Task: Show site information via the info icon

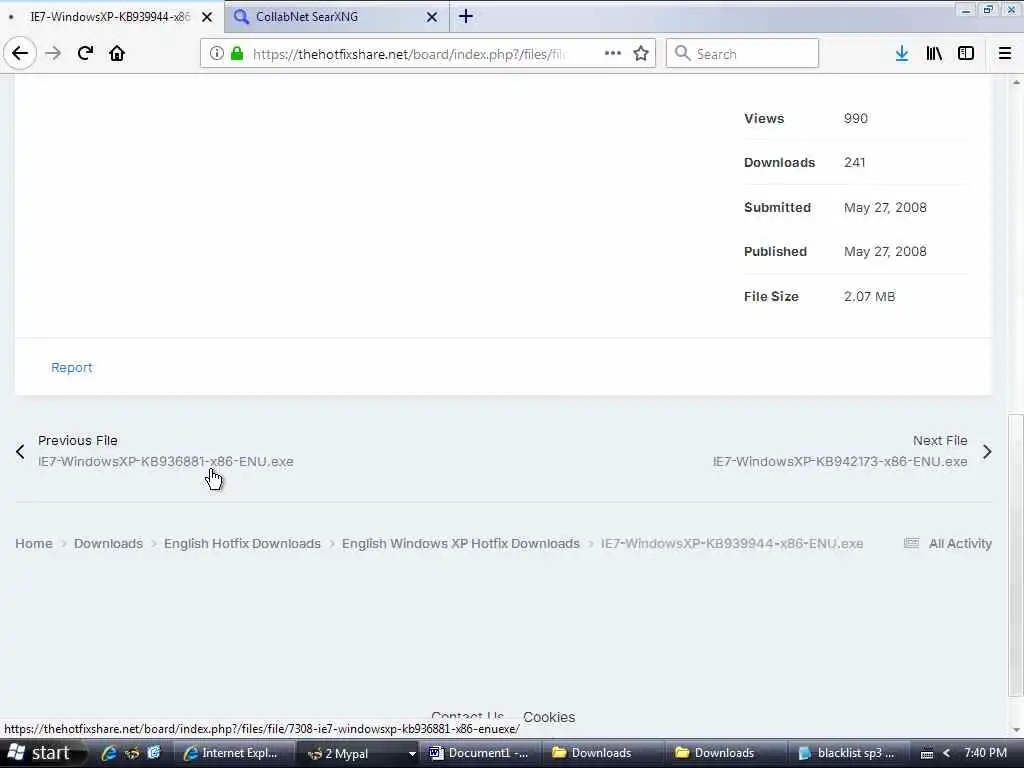Action: pos(217,54)
